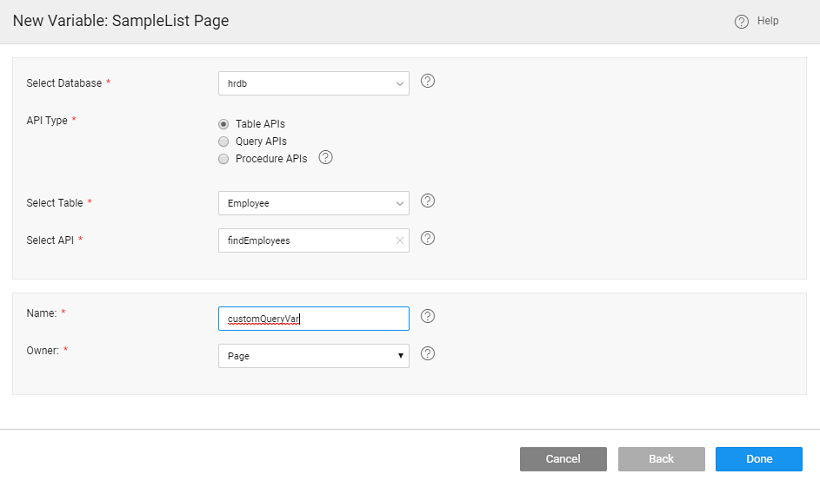The height and width of the screenshot is (487, 820).
Task: Click the Help link text in the header
Action: (768, 21)
